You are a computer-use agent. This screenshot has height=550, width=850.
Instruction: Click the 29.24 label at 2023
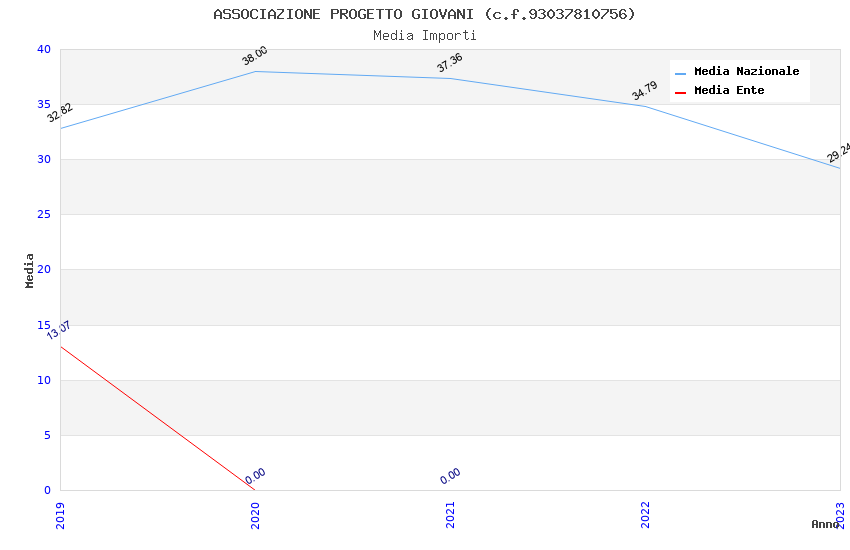point(838,153)
